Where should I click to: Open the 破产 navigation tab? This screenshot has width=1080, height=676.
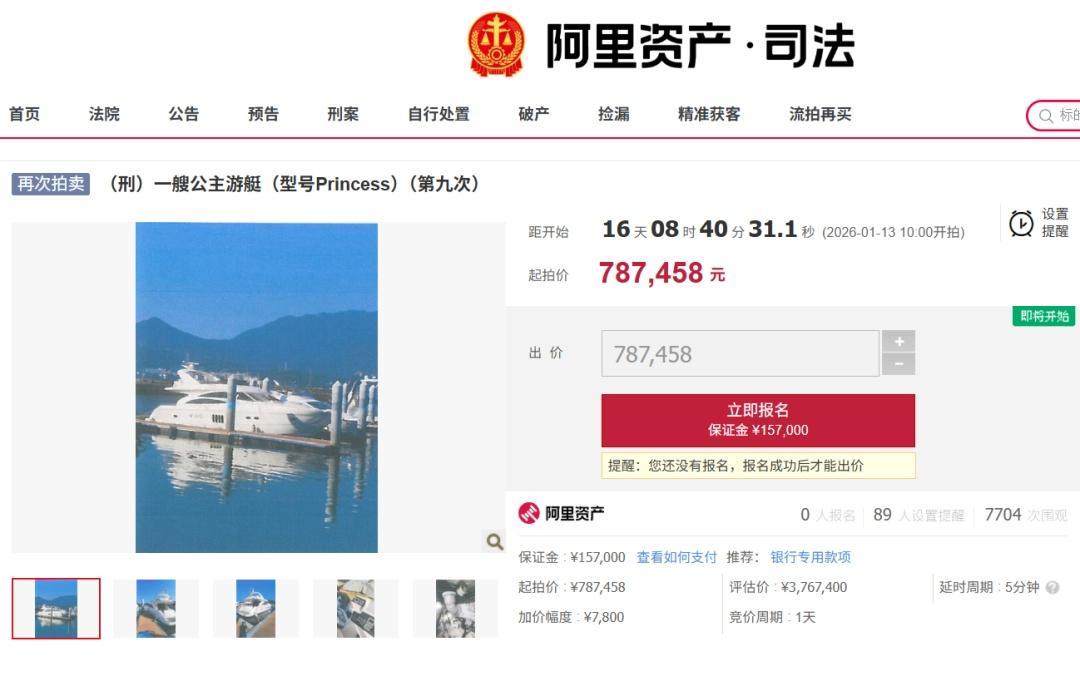pos(534,114)
